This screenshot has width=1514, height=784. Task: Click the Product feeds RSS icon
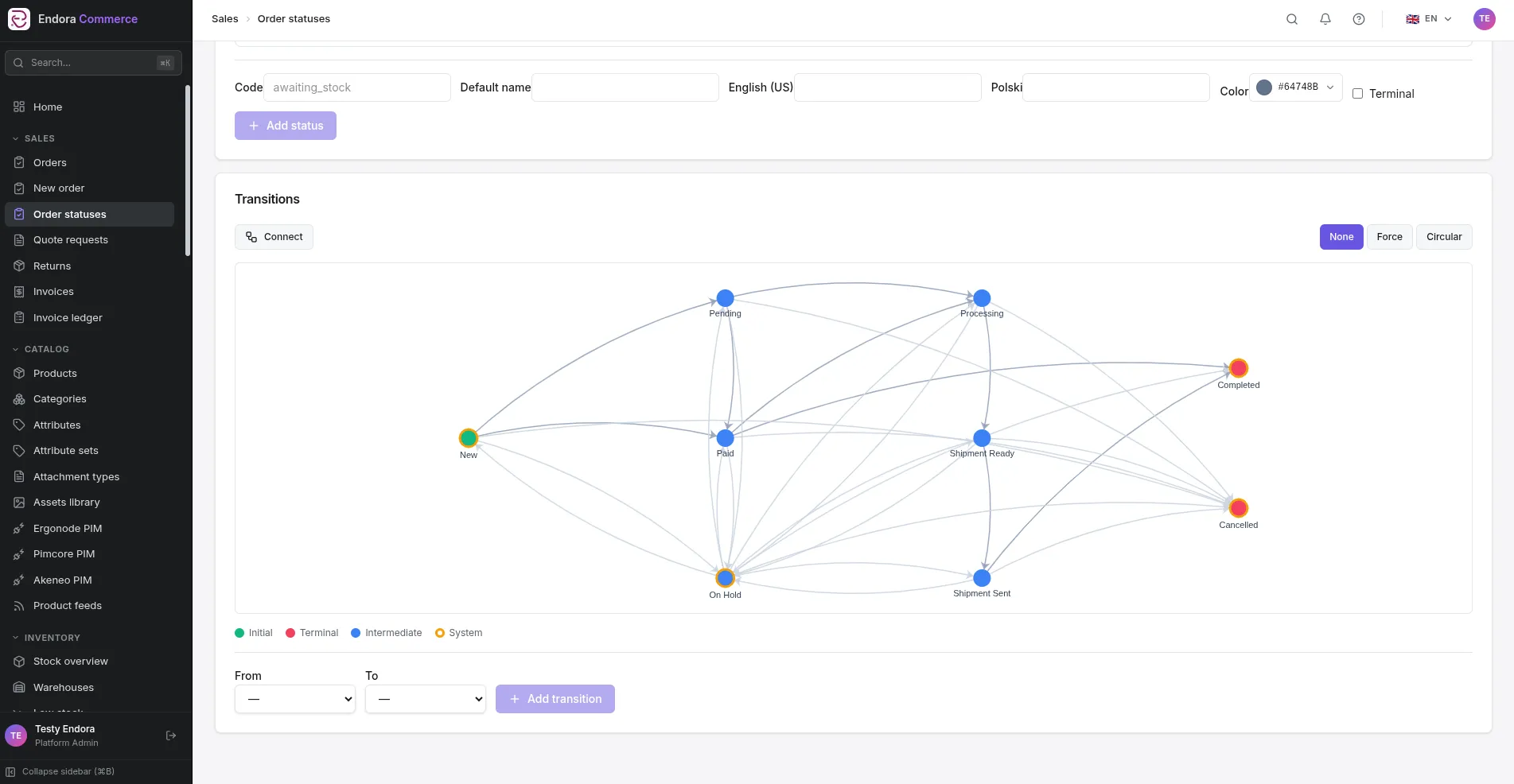[19, 606]
